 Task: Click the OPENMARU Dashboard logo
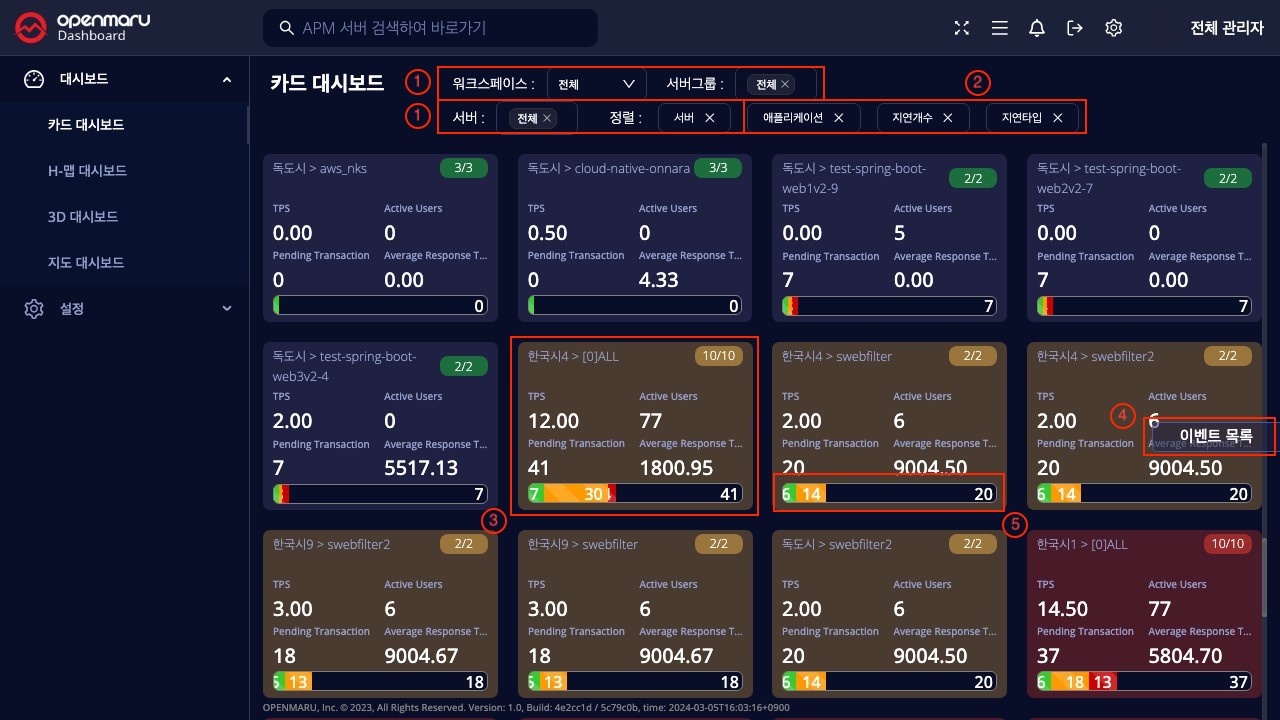(83, 28)
